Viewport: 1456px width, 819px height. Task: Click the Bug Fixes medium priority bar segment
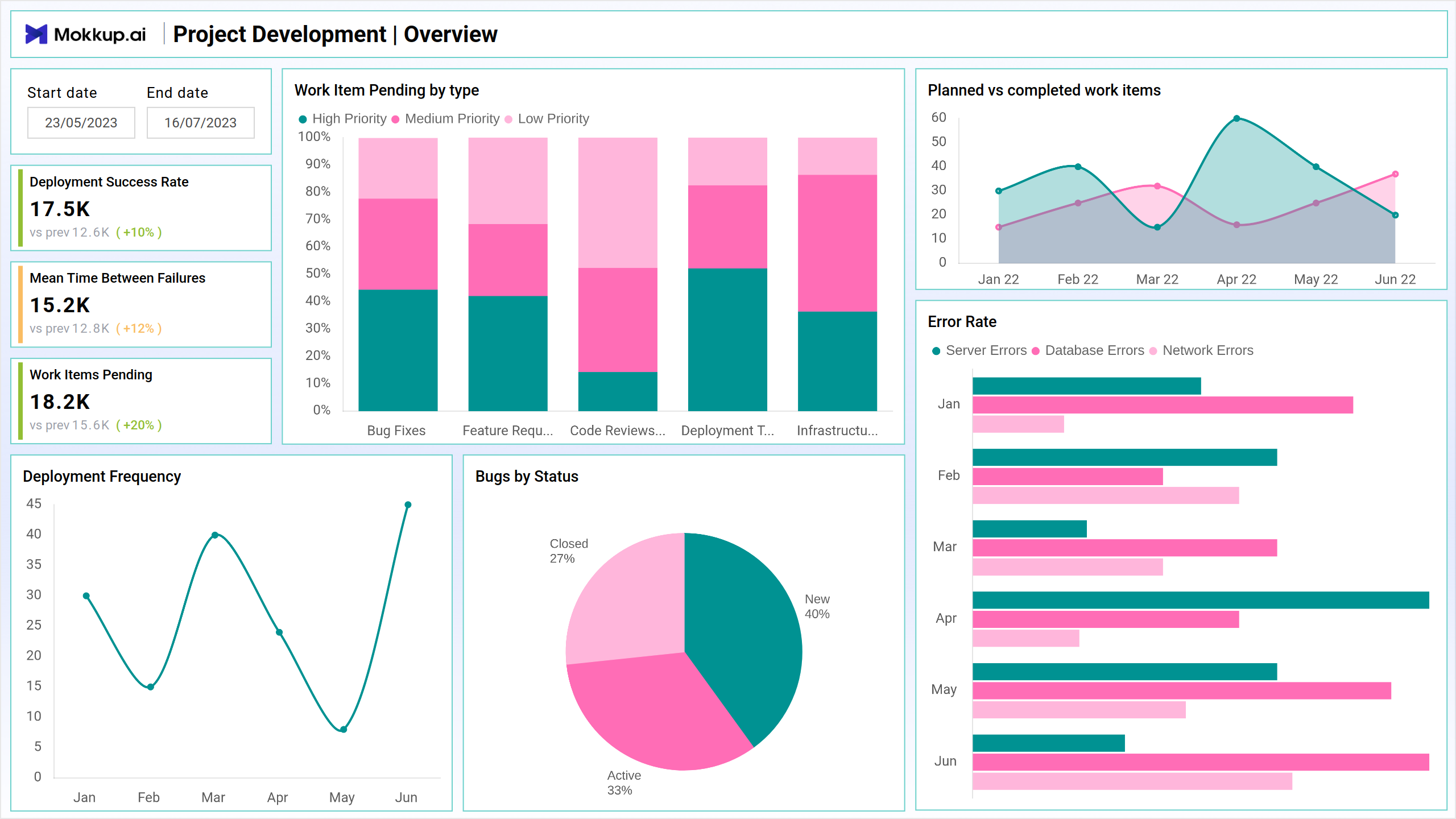coord(398,244)
